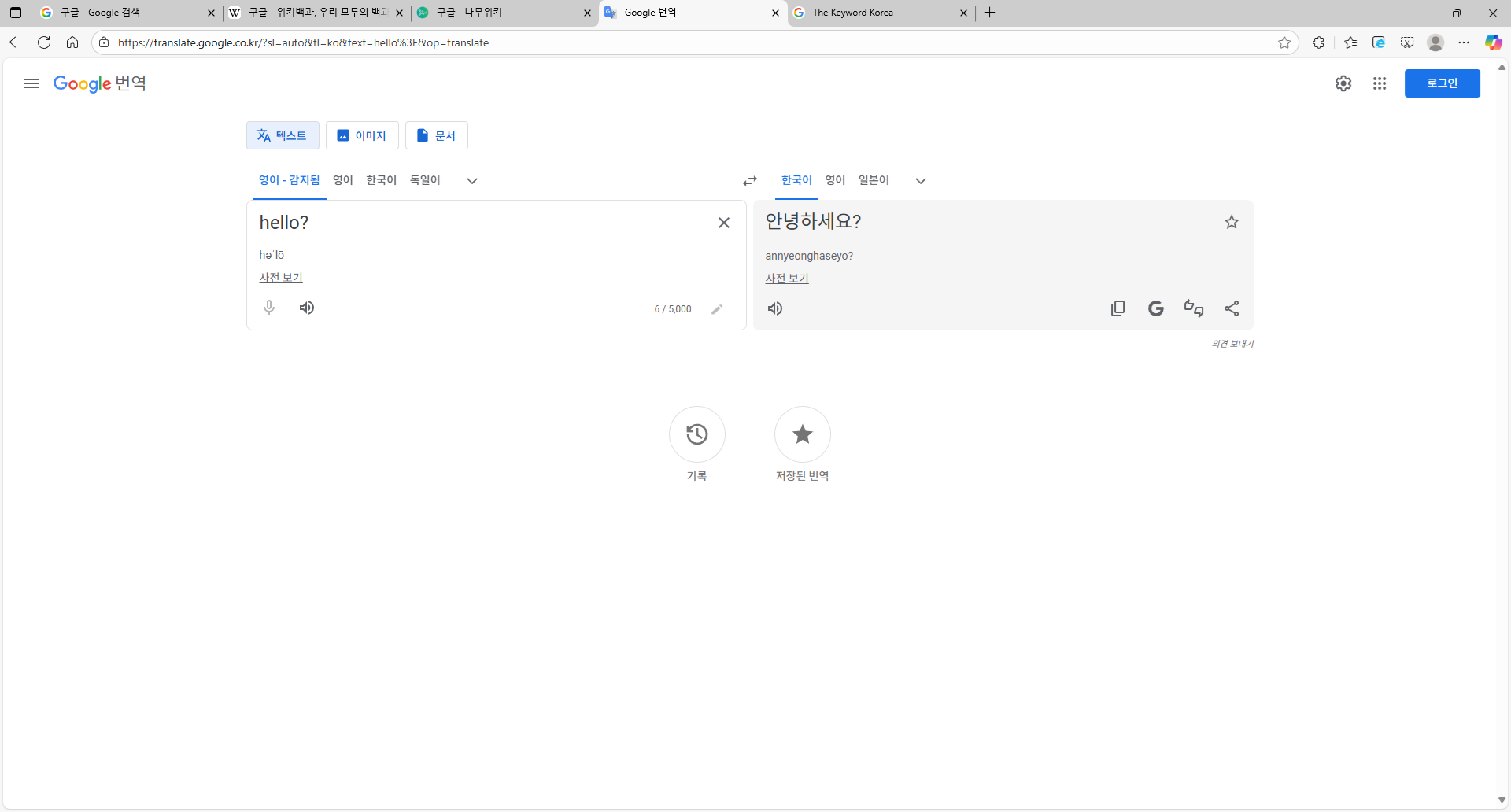Listen to the Korean translation
1511x812 pixels.
tap(775, 308)
